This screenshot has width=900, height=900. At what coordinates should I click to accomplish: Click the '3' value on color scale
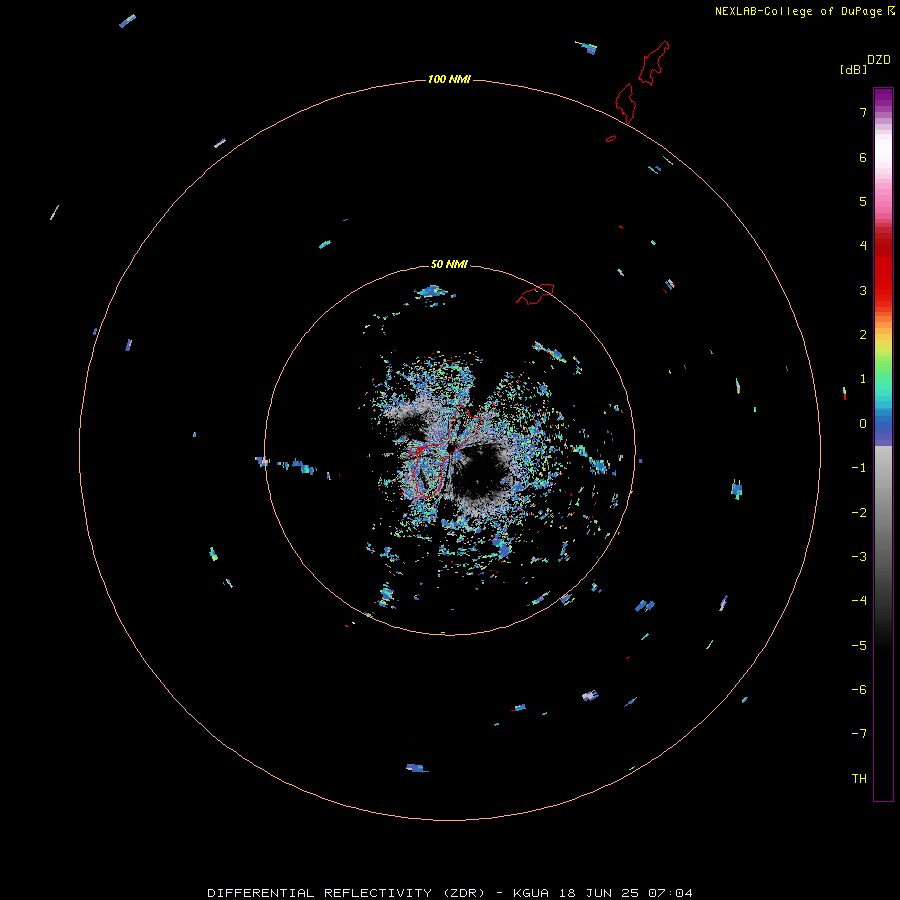click(x=863, y=290)
